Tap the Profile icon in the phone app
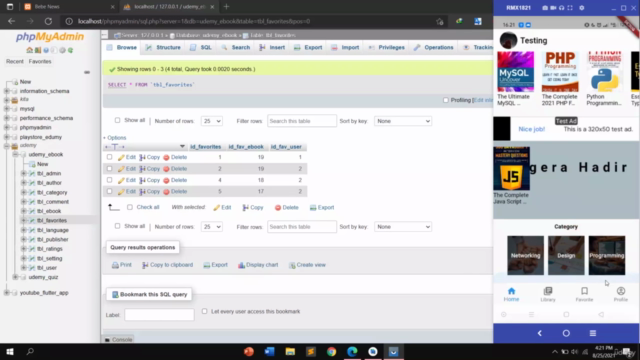640x360 pixels. 621,291
